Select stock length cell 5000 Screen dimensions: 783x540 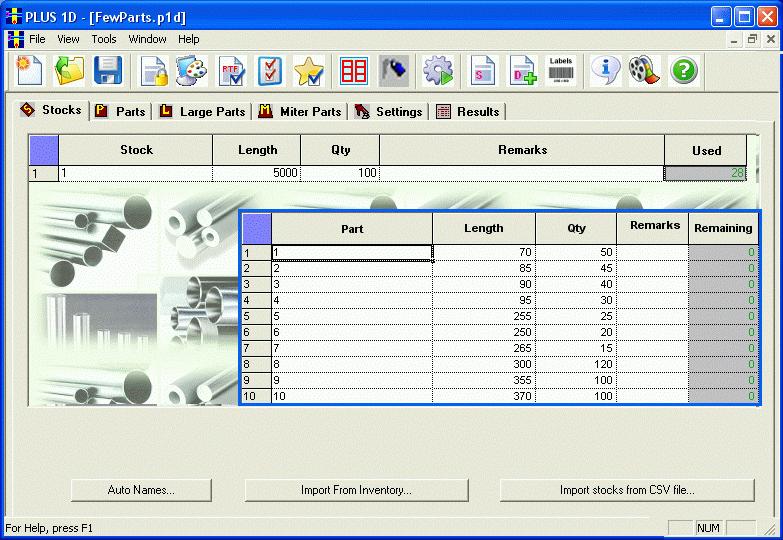tap(256, 173)
